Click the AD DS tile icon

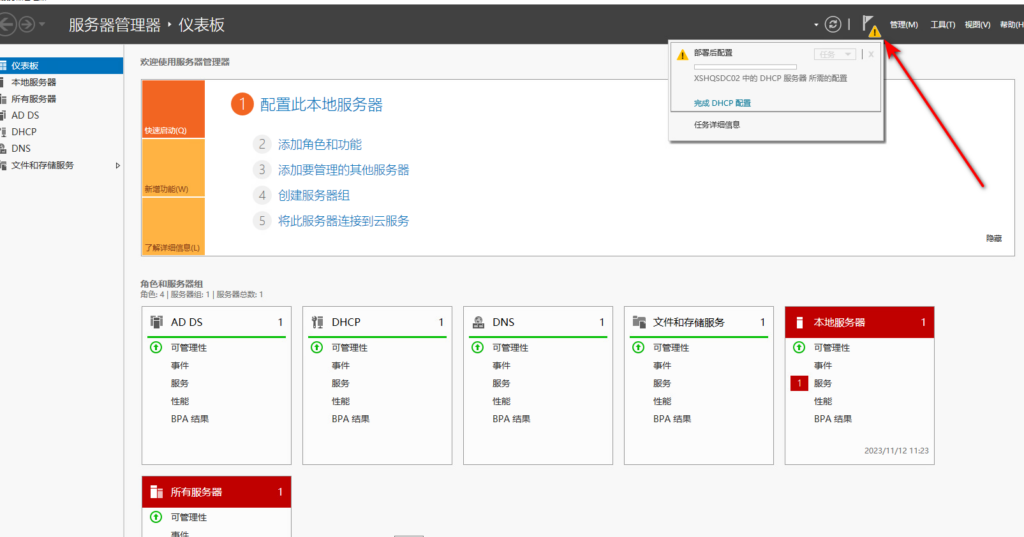157,322
